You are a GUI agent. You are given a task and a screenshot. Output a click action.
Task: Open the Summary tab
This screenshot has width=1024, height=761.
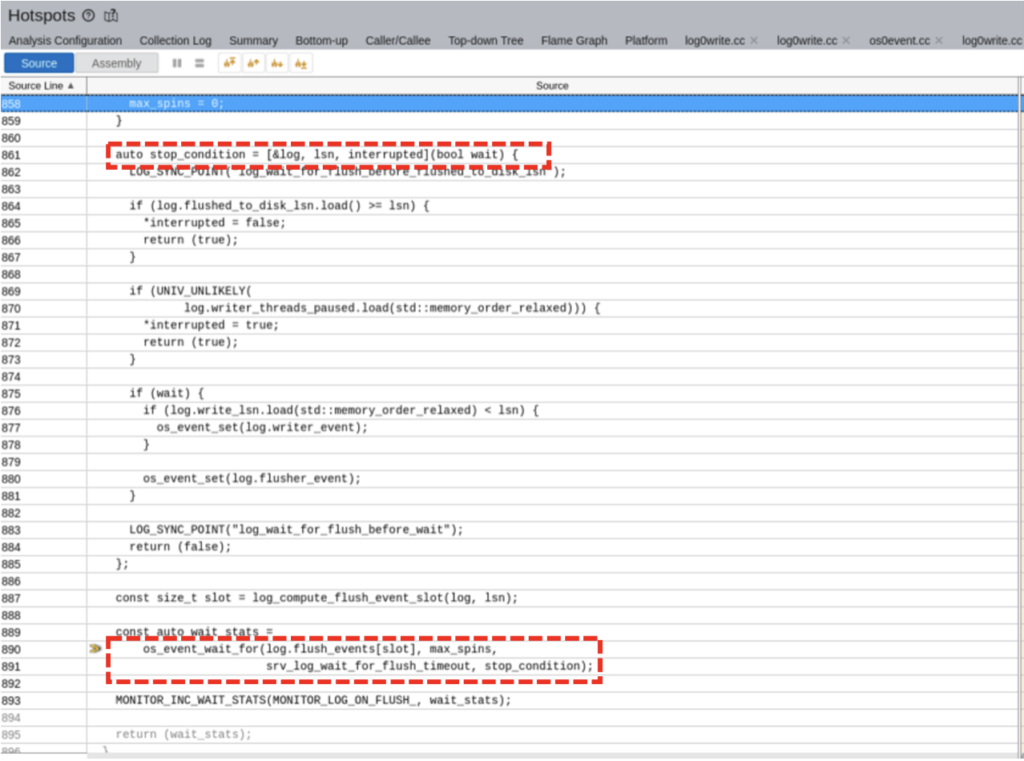pos(253,40)
